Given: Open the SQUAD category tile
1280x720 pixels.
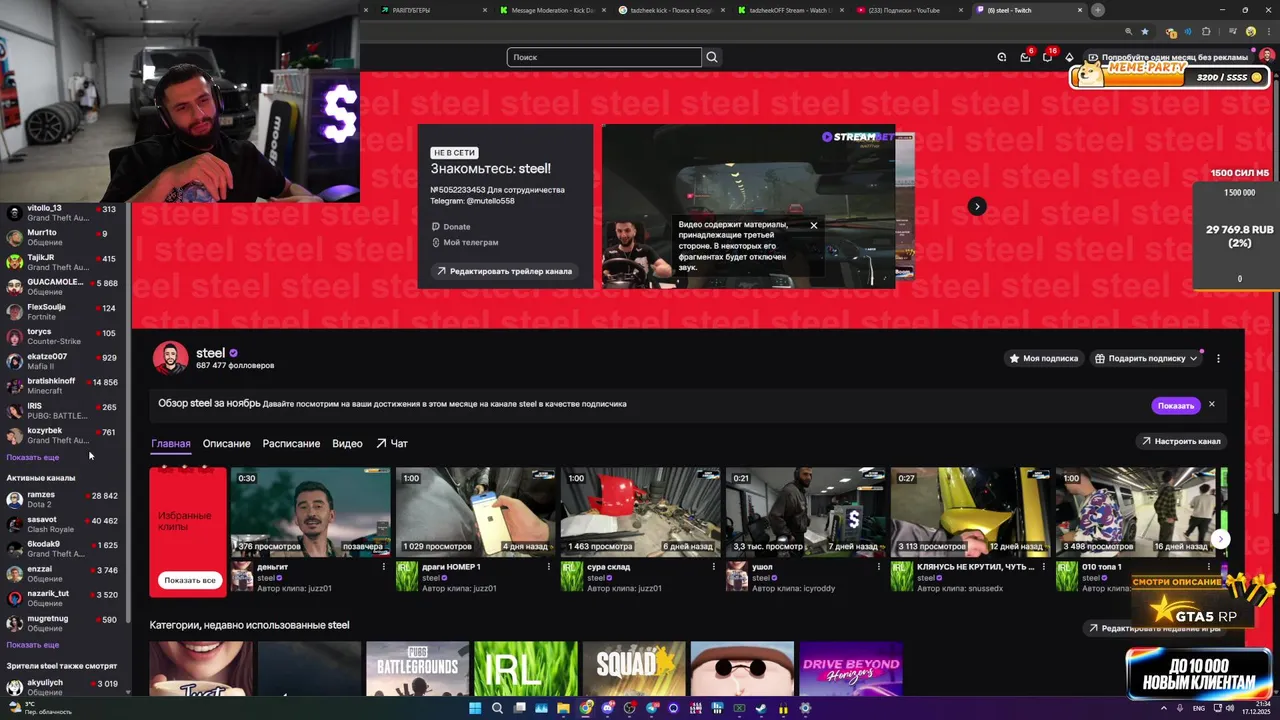Looking at the screenshot, I should pos(634,668).
